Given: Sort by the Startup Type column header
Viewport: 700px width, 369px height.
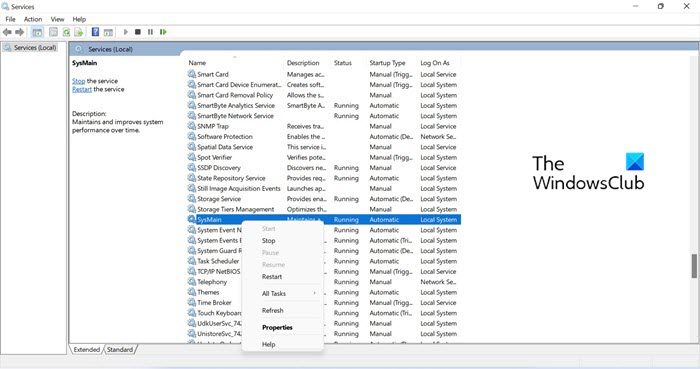Looking at the screenshot, I should pos(388,63).
